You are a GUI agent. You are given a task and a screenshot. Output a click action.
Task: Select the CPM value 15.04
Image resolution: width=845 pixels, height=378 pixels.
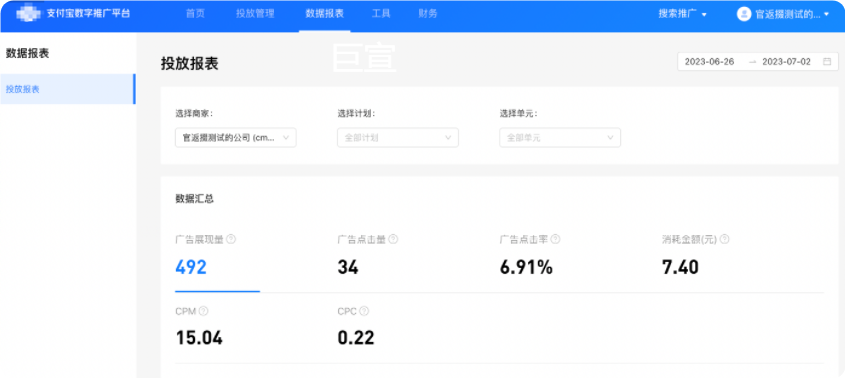click(199, 339)
